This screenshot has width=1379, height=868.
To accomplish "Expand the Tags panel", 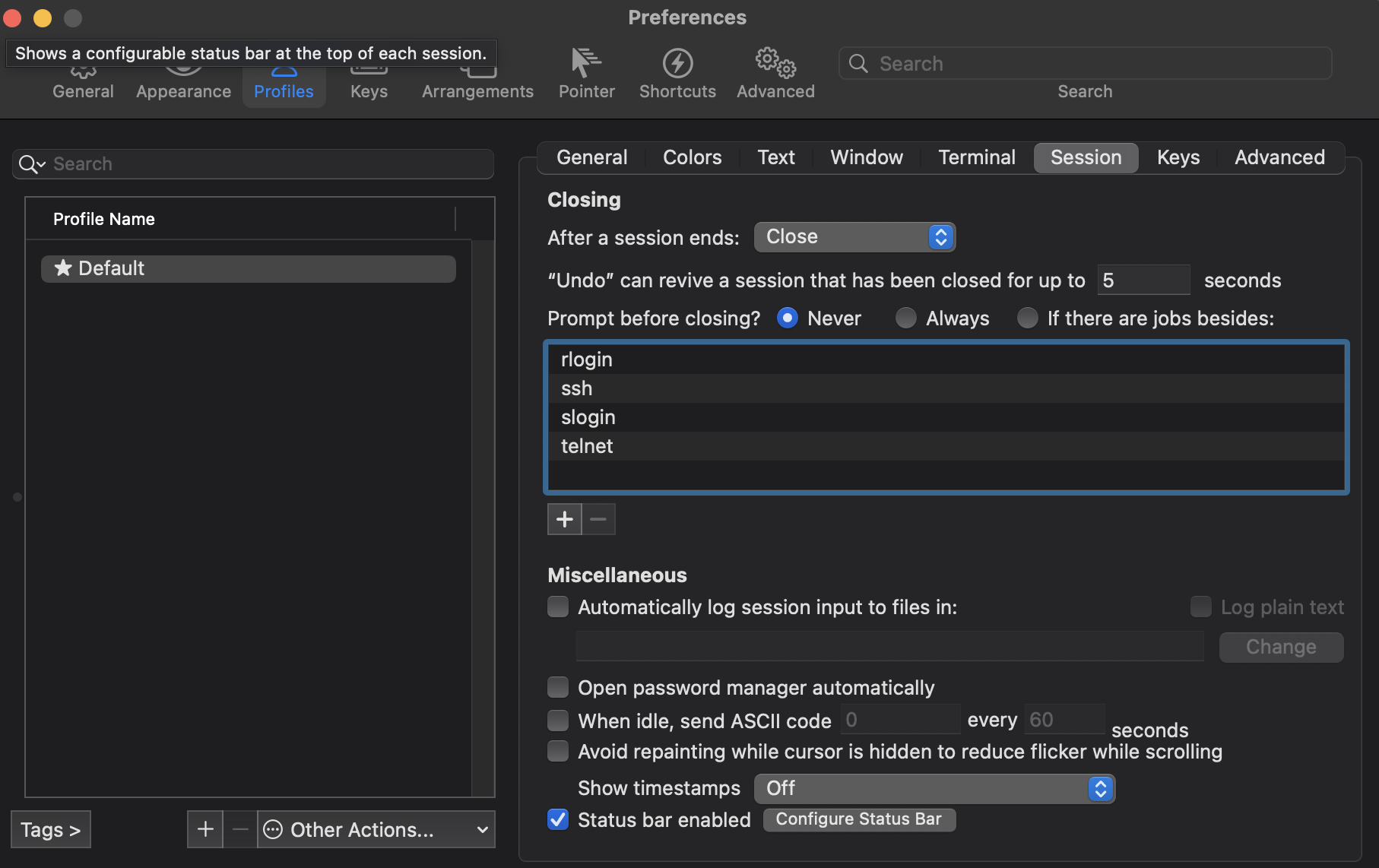I will click(51, 829).
